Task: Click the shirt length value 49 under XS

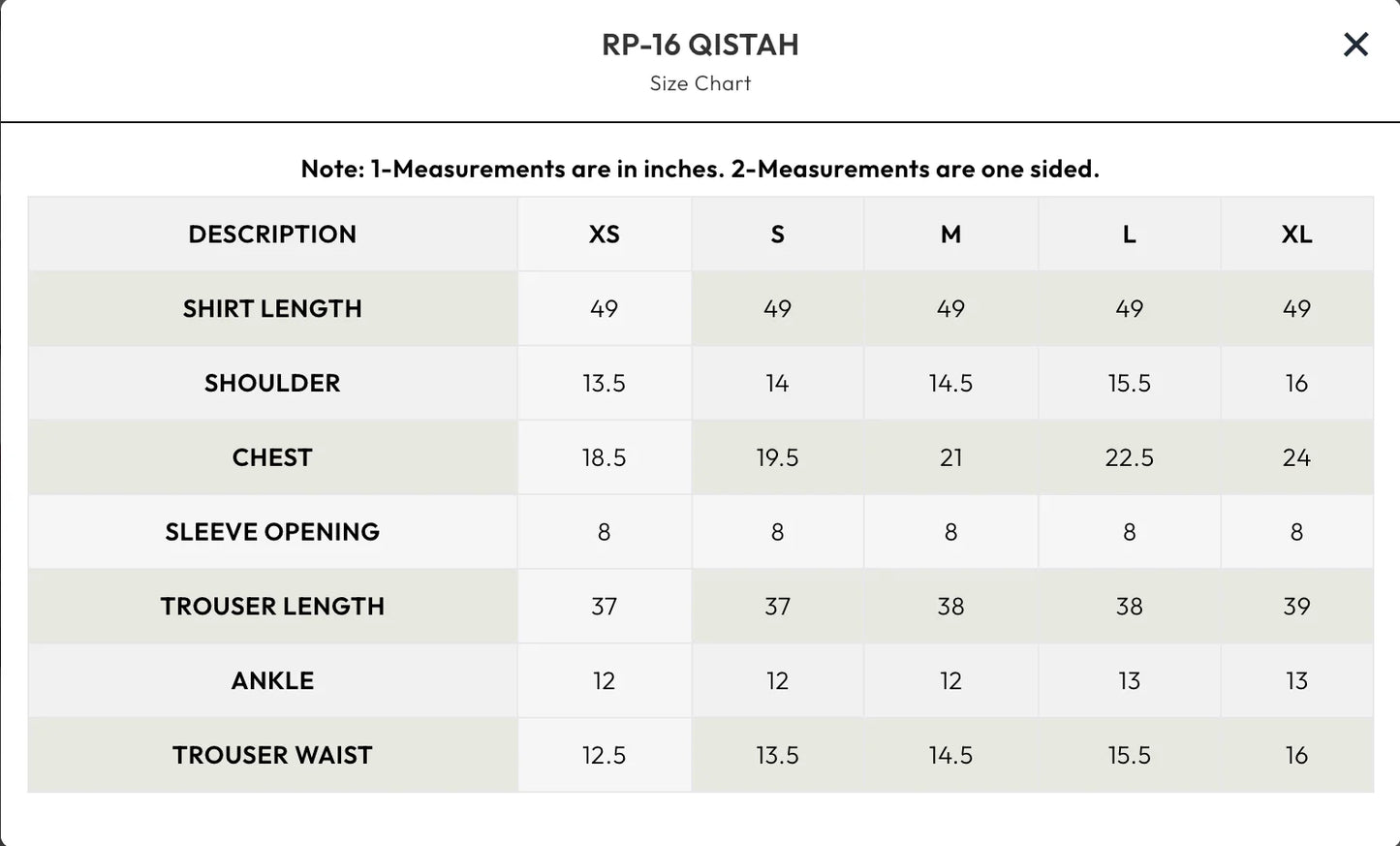Action: click(604, 308)
